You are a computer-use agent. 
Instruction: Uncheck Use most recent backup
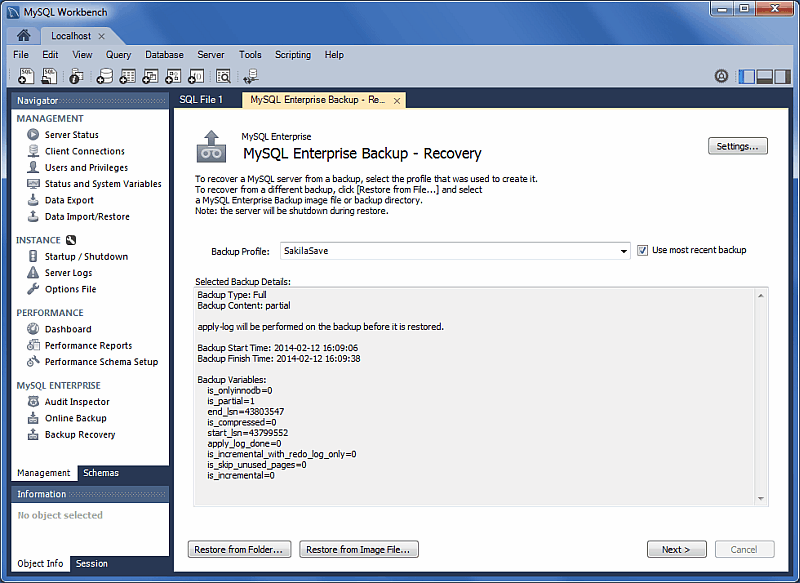coord(642,250)
